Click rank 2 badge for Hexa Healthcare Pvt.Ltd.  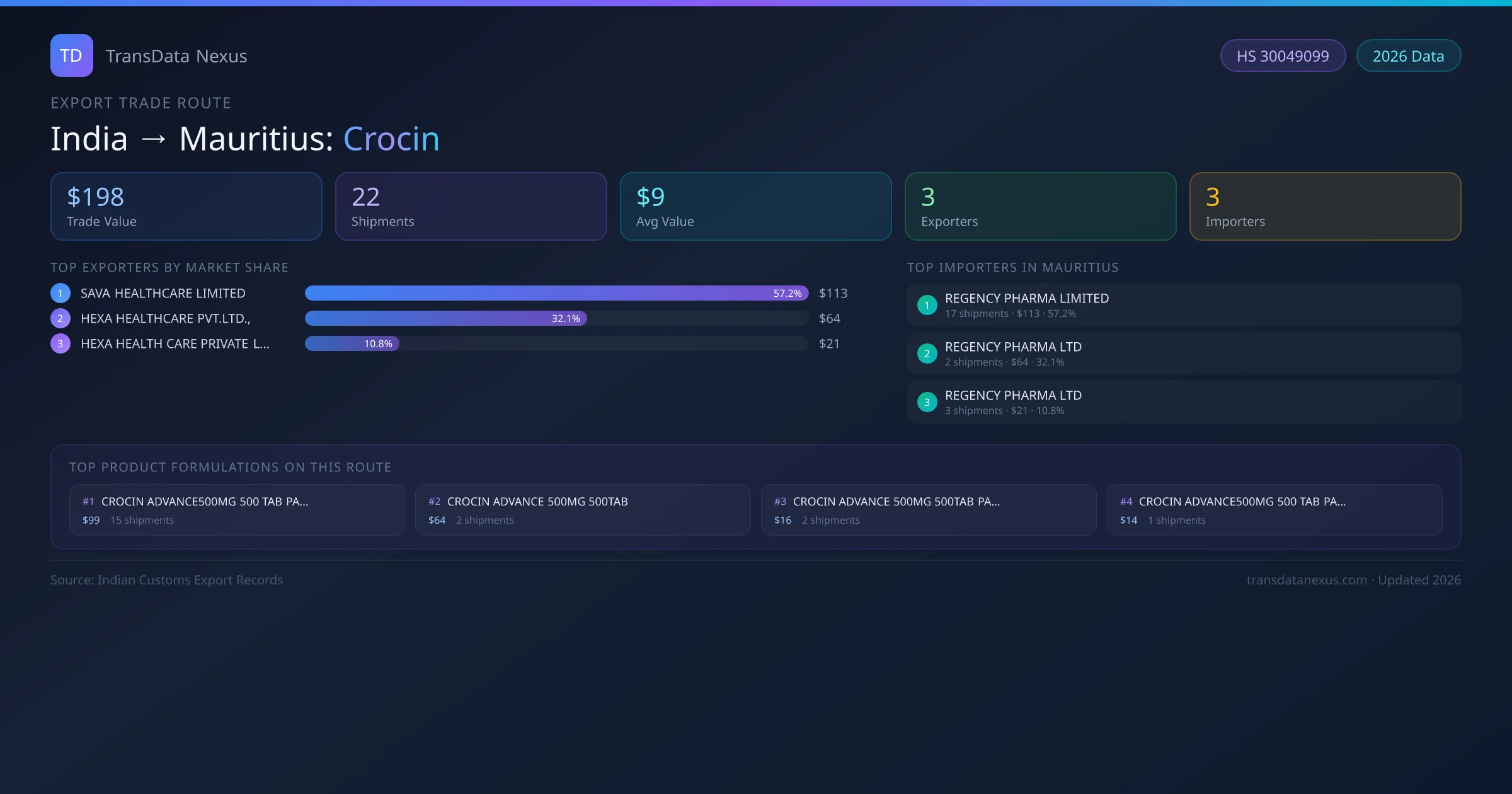point(60,318)
